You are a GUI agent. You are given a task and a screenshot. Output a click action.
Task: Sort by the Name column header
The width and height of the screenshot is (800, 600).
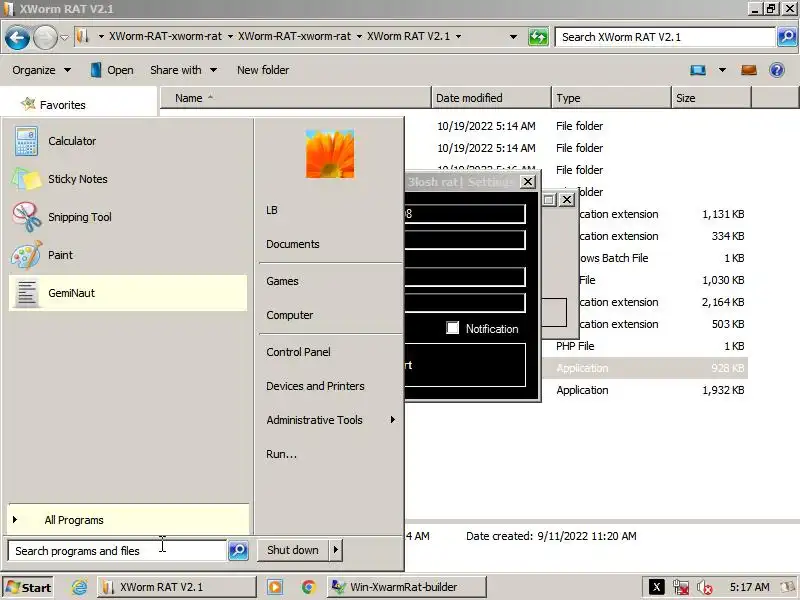(295, 98)
